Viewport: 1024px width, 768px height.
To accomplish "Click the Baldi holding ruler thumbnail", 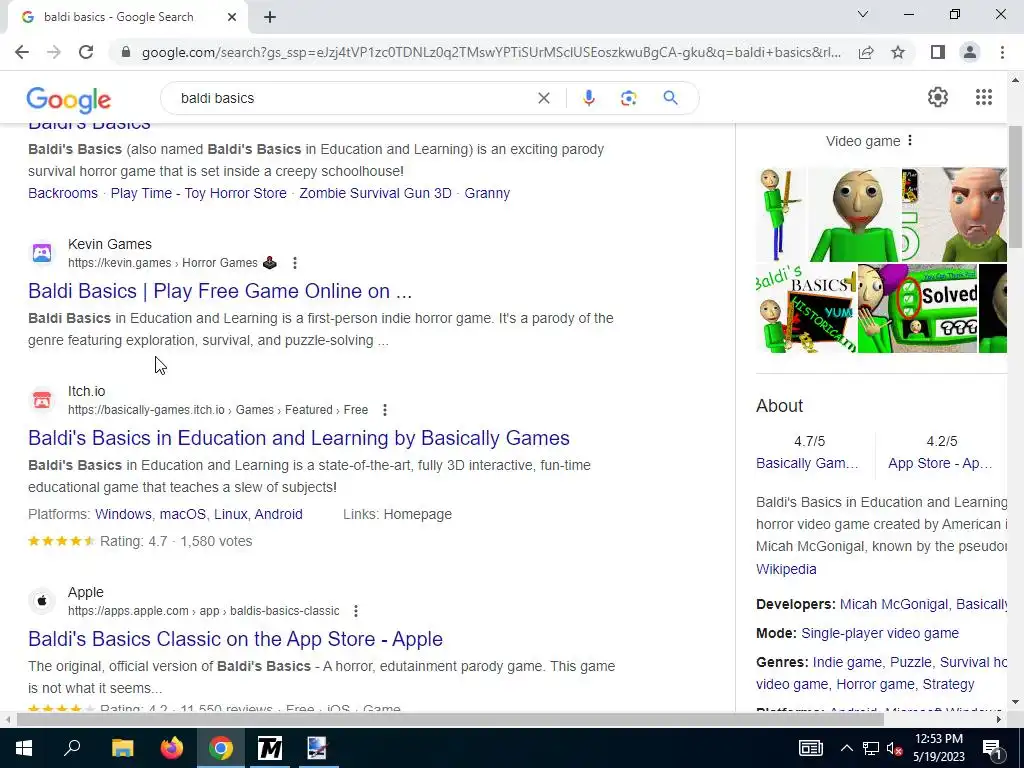I will tap(781, 214).
